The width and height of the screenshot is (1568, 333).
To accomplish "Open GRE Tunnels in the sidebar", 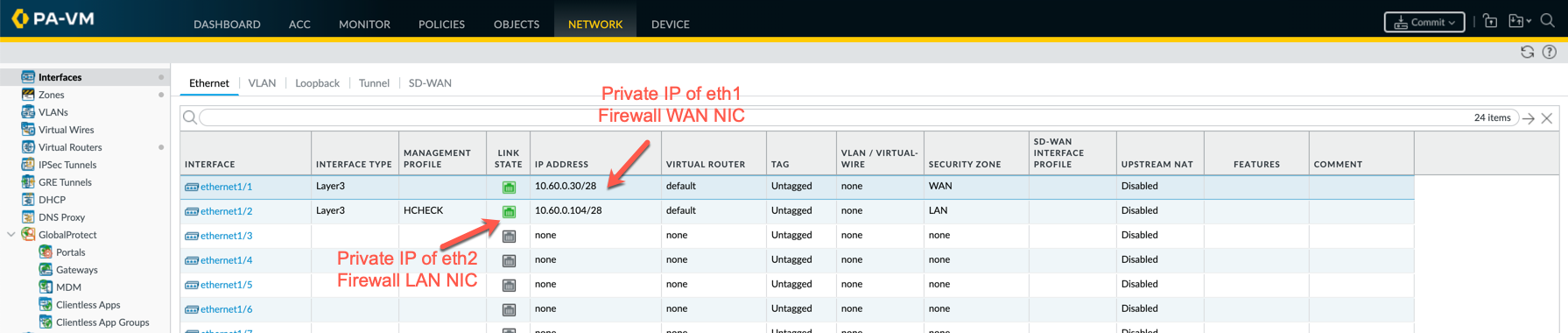I will point(65,182).
